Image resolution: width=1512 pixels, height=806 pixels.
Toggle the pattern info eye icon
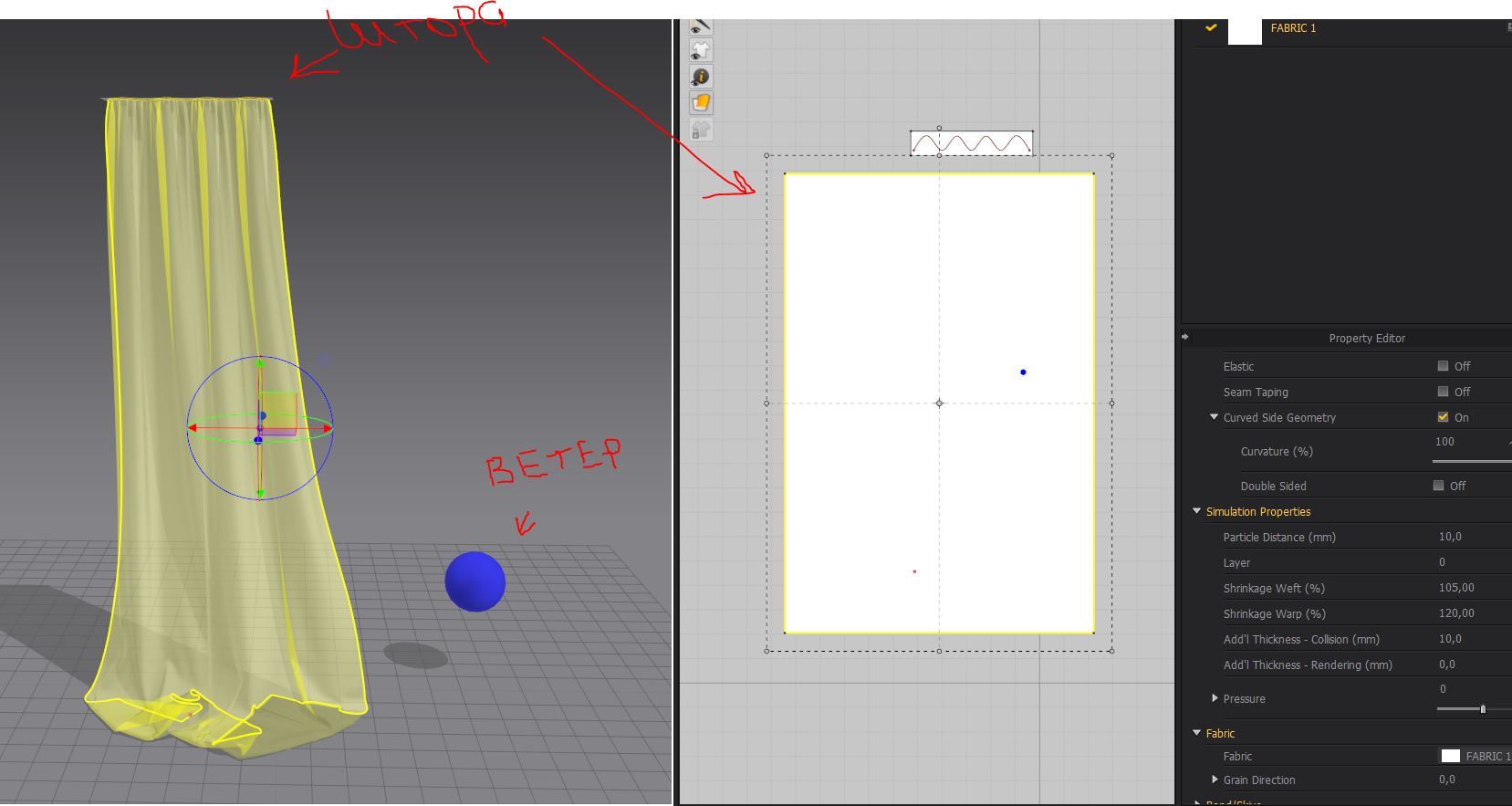click(x=701, y=77)
